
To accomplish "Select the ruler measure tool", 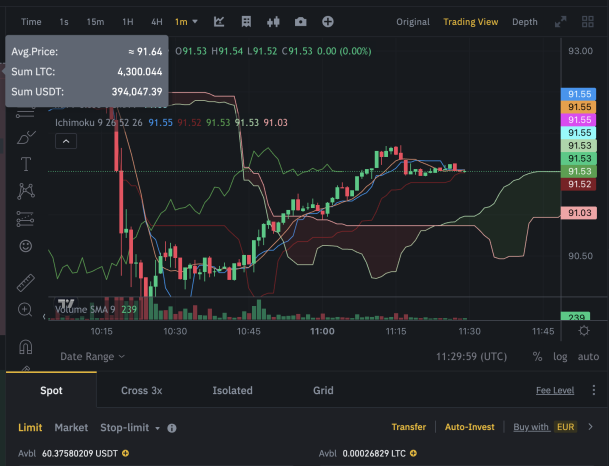I will click(26, 283).
